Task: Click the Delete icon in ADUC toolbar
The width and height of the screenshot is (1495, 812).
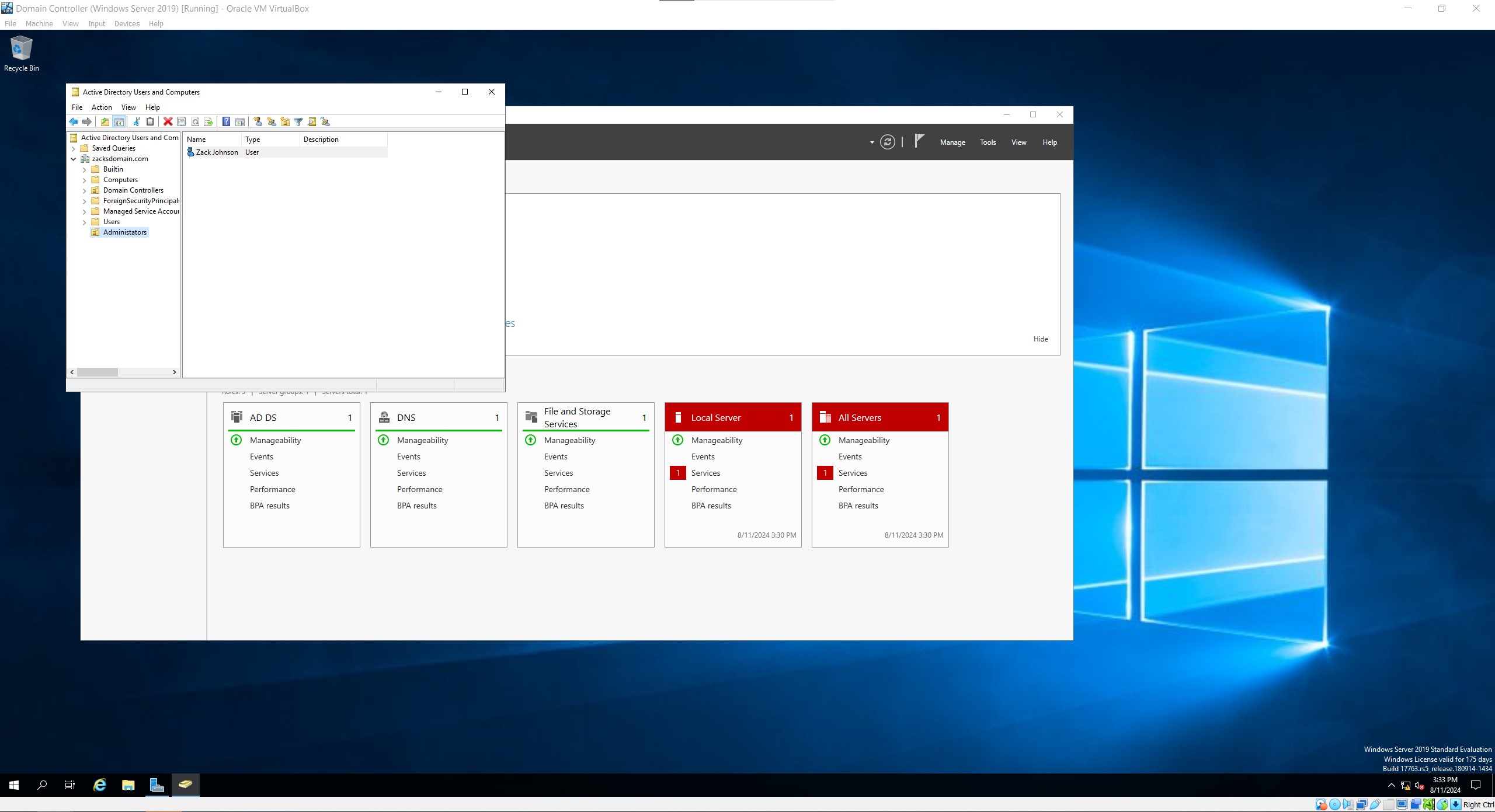Action: tap(168, 121)
